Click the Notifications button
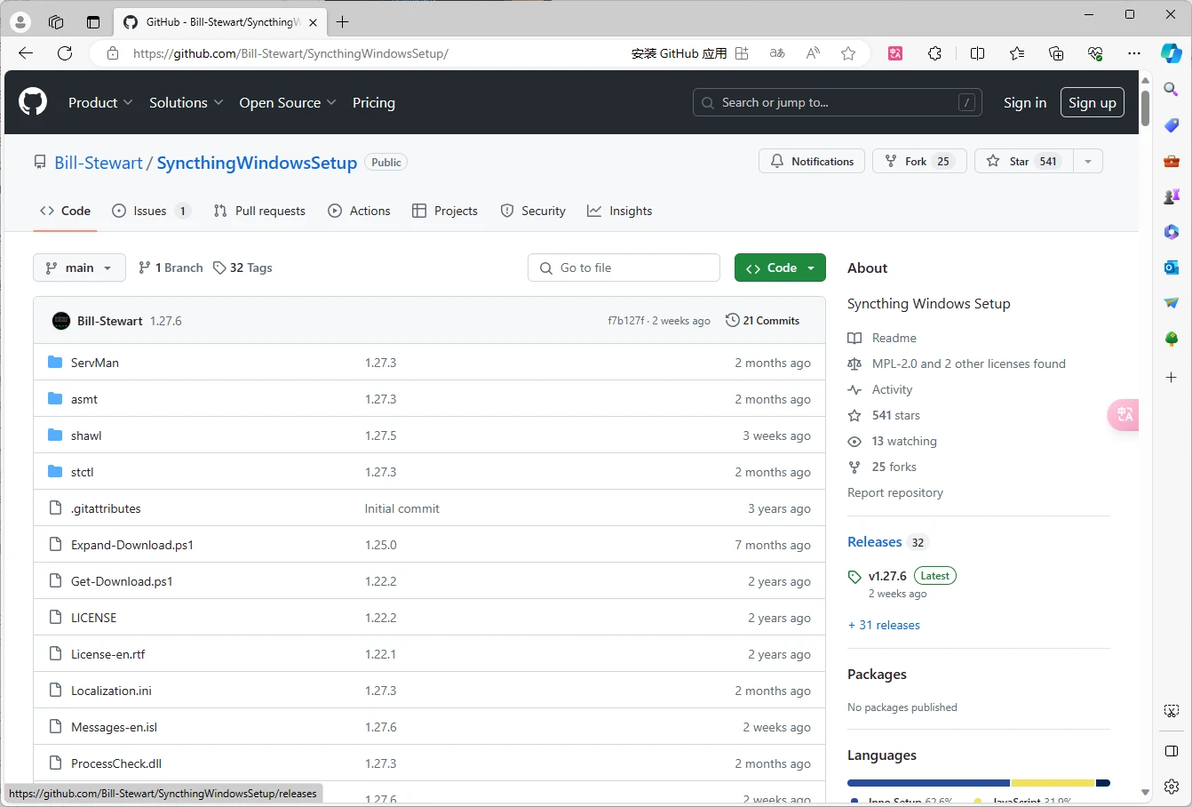Screen dimensions: 1192x807 click(x=812, y=161)
